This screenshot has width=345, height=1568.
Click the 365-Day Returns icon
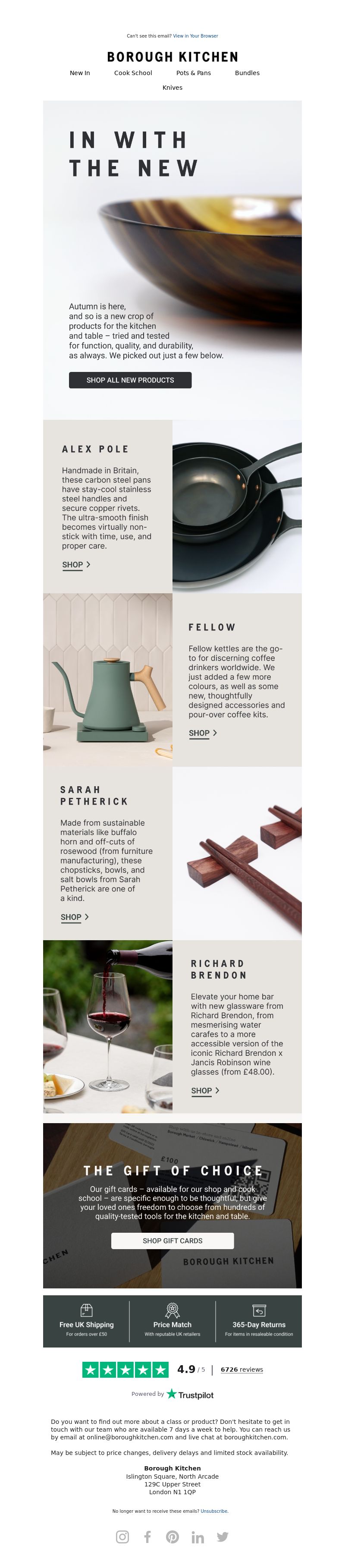point(259,1310)
